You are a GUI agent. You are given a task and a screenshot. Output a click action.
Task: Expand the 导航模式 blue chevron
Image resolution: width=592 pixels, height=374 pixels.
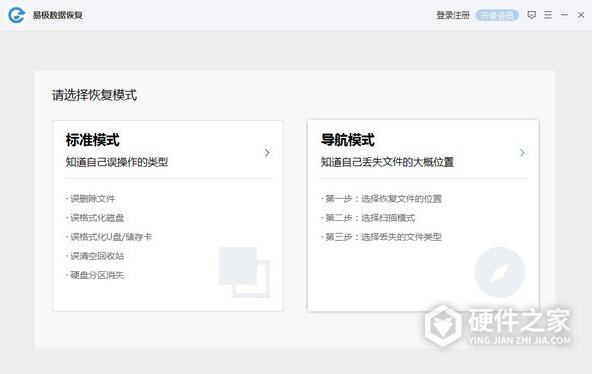click(x=522, y=153)
